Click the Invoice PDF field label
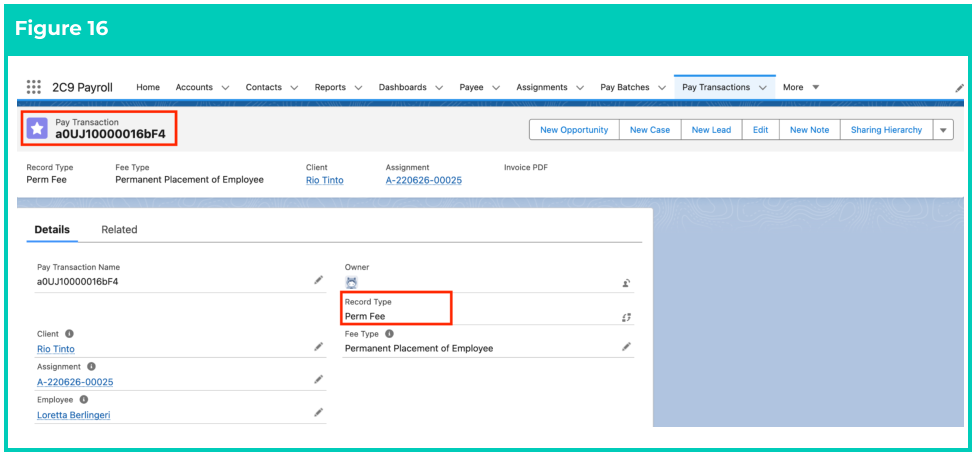 coord(526,167)
